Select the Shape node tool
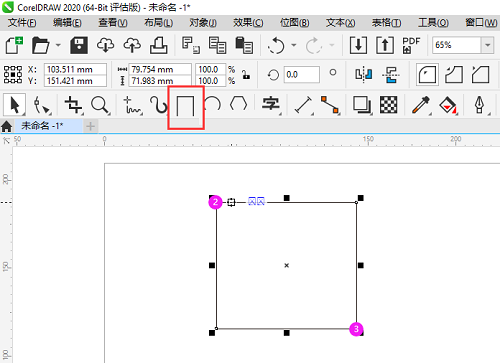This screenshot has height=363, width=500. [x=42, y=105]
